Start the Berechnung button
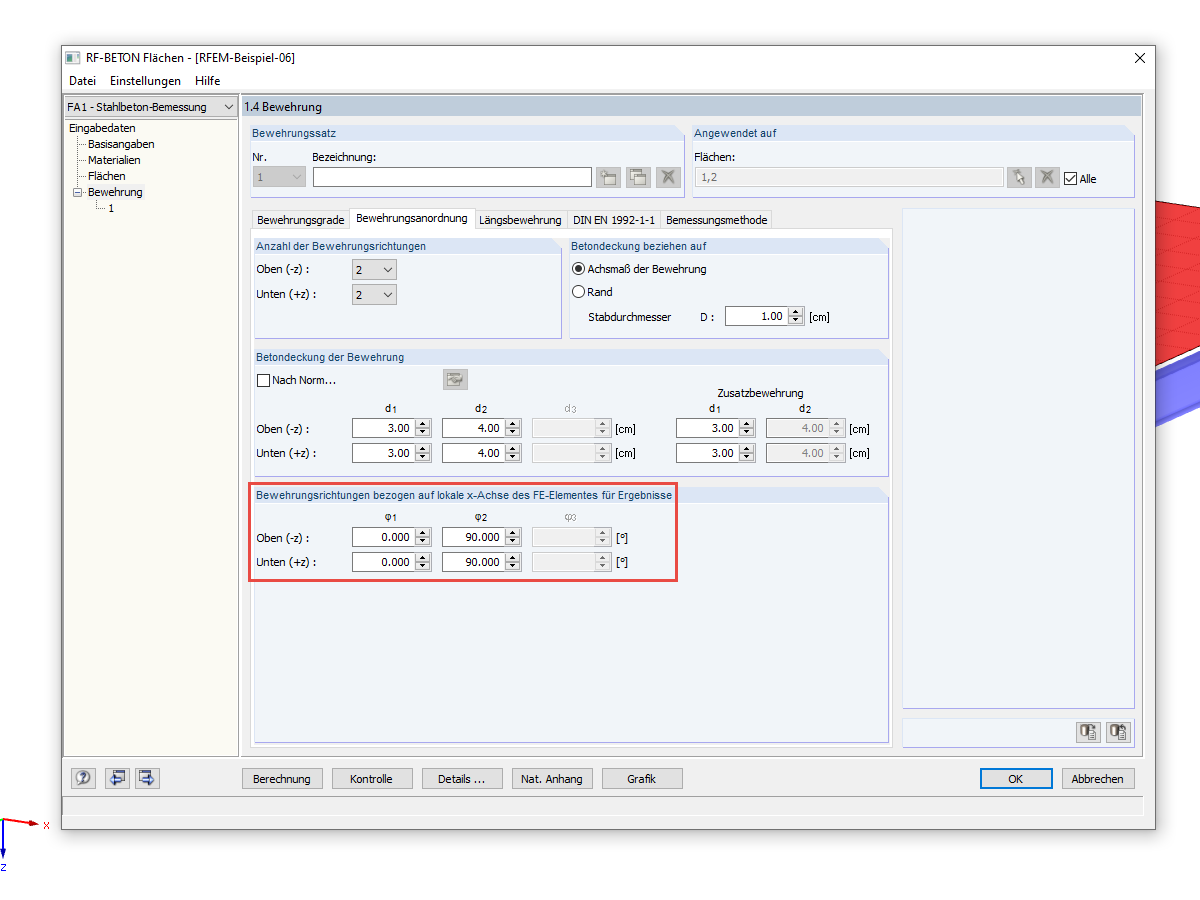The image size is (1200, 900). 282,779
